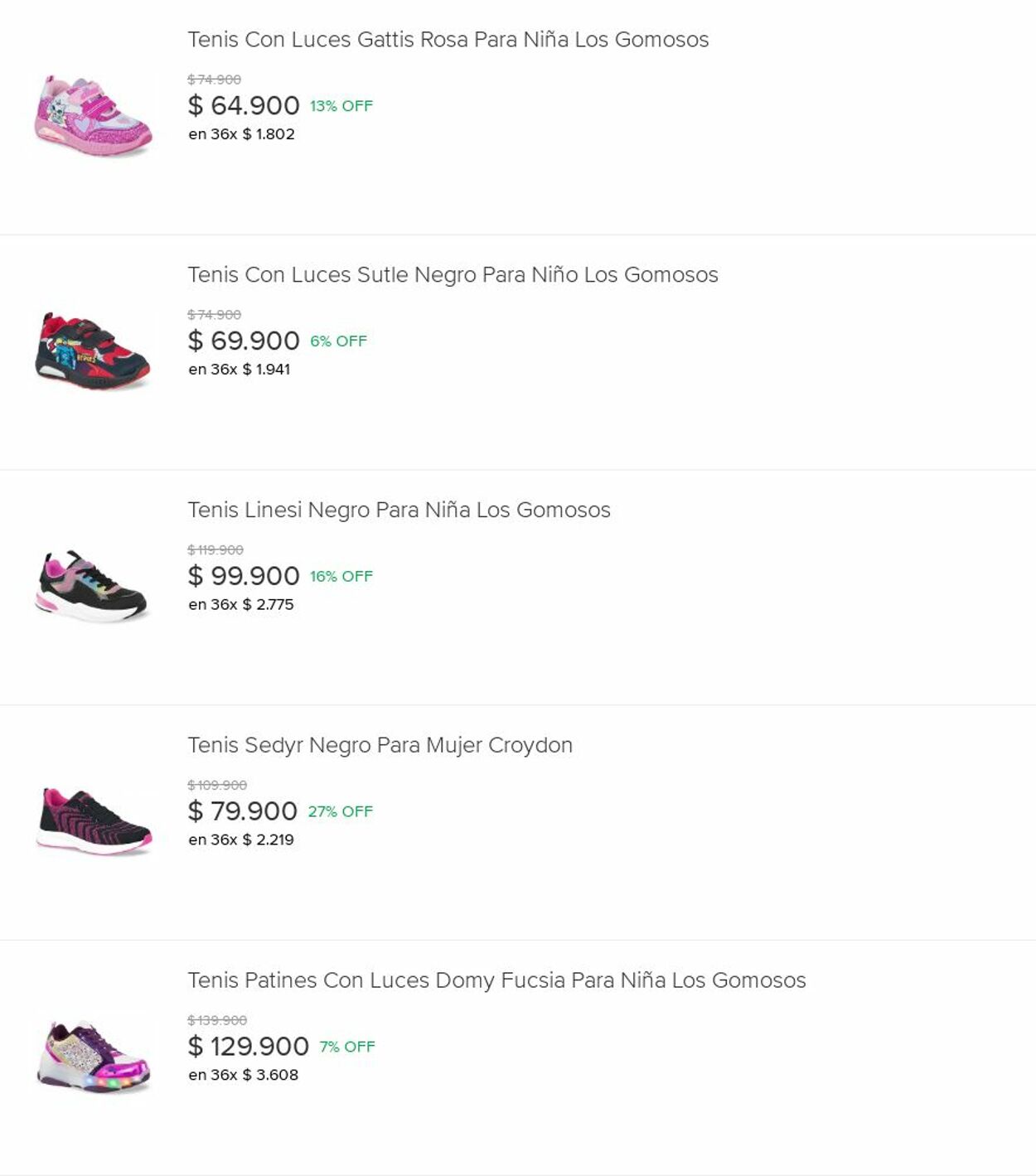Open Tenis Con Luces Sutle Negro listing

tap(453, 275)
